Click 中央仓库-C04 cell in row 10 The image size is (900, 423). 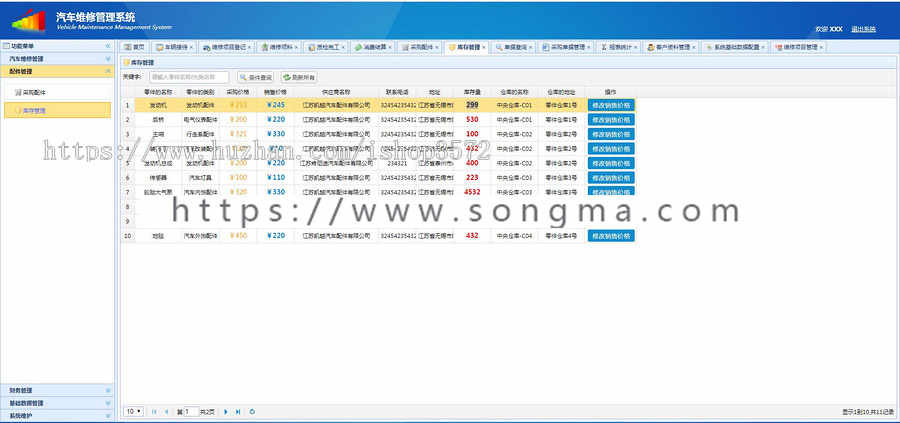click(514, 235)
